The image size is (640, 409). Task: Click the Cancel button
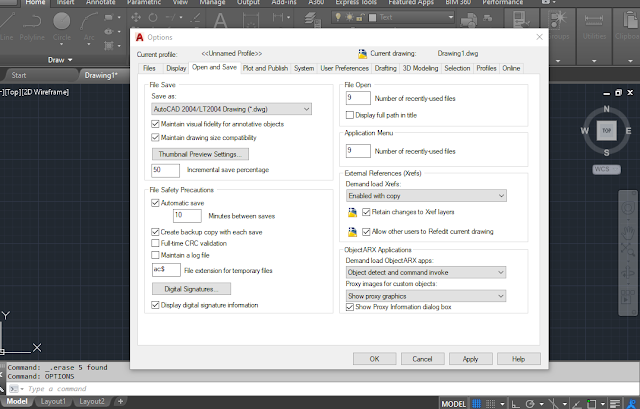click(422, 359)
